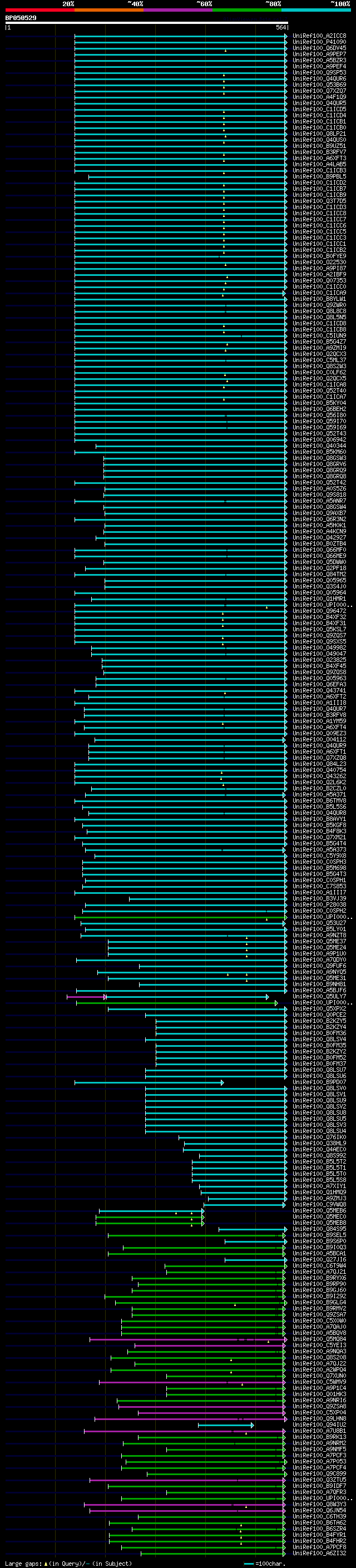Open hit UniRef100_P41090
The image size is (356, 1568).
[x=319, y=42]
